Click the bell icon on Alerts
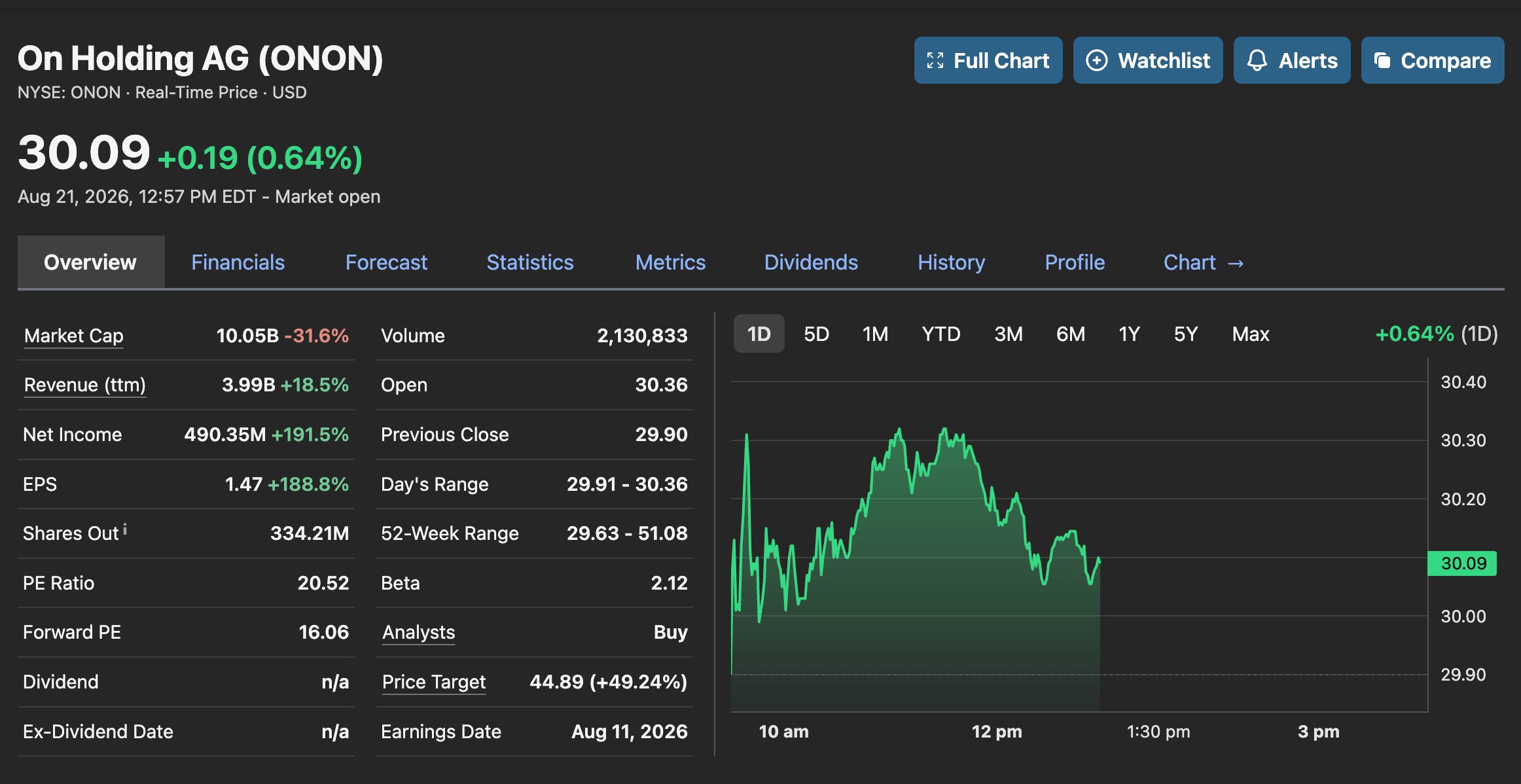Viewport: 1521px width, 784px height. (1257, 61)
